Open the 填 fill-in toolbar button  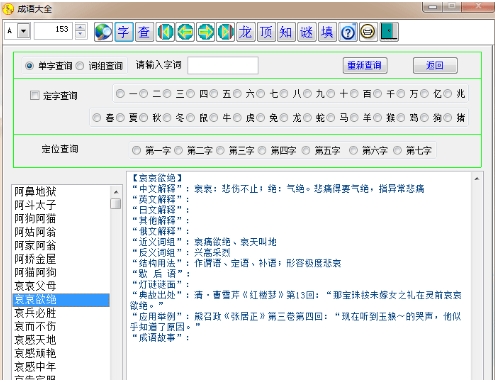[x=327, y=32]
